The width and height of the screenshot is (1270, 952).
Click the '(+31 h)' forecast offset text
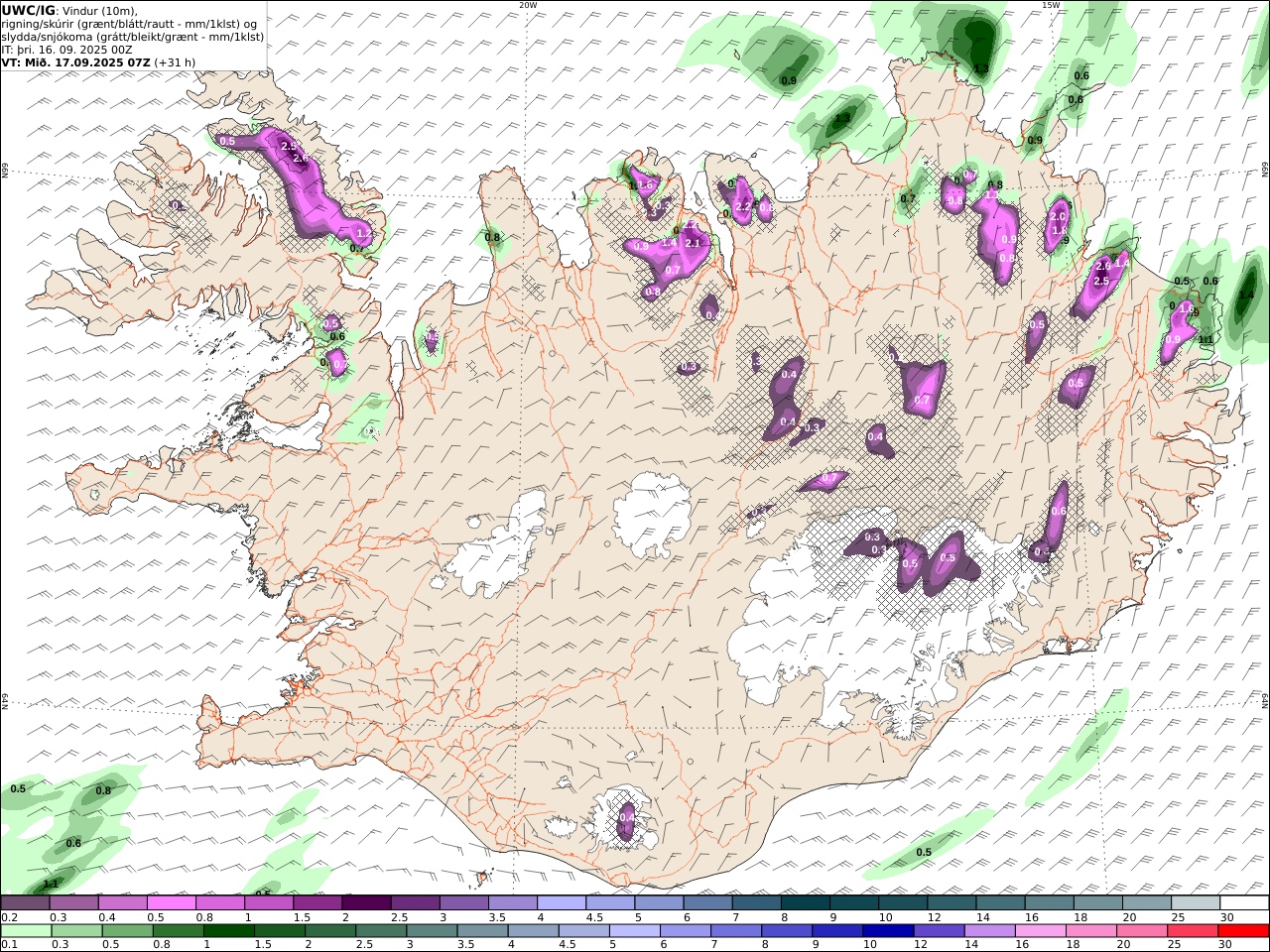pos(176,61)
